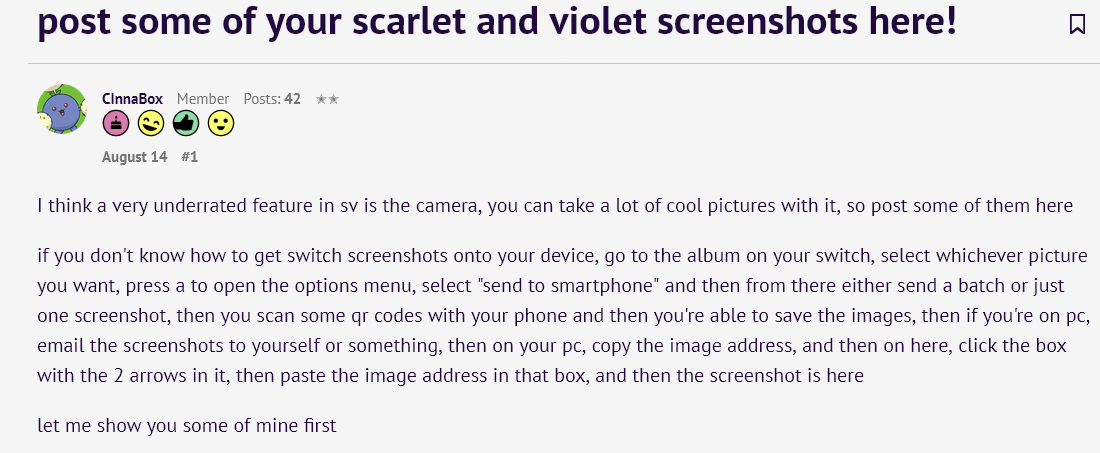The image size is (1100, 453).
Task: Click the #1 post permalink
Action: point(189,157)
